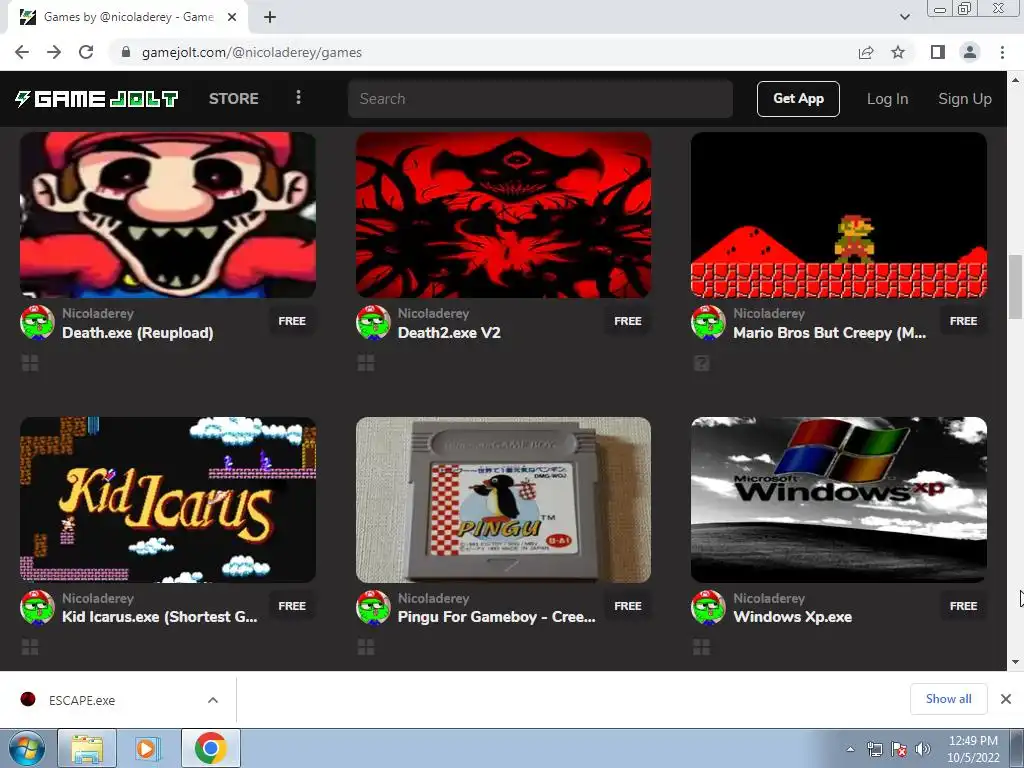
Task: Open the Windows XP game thumbnail
Action: tap(839, 500)
